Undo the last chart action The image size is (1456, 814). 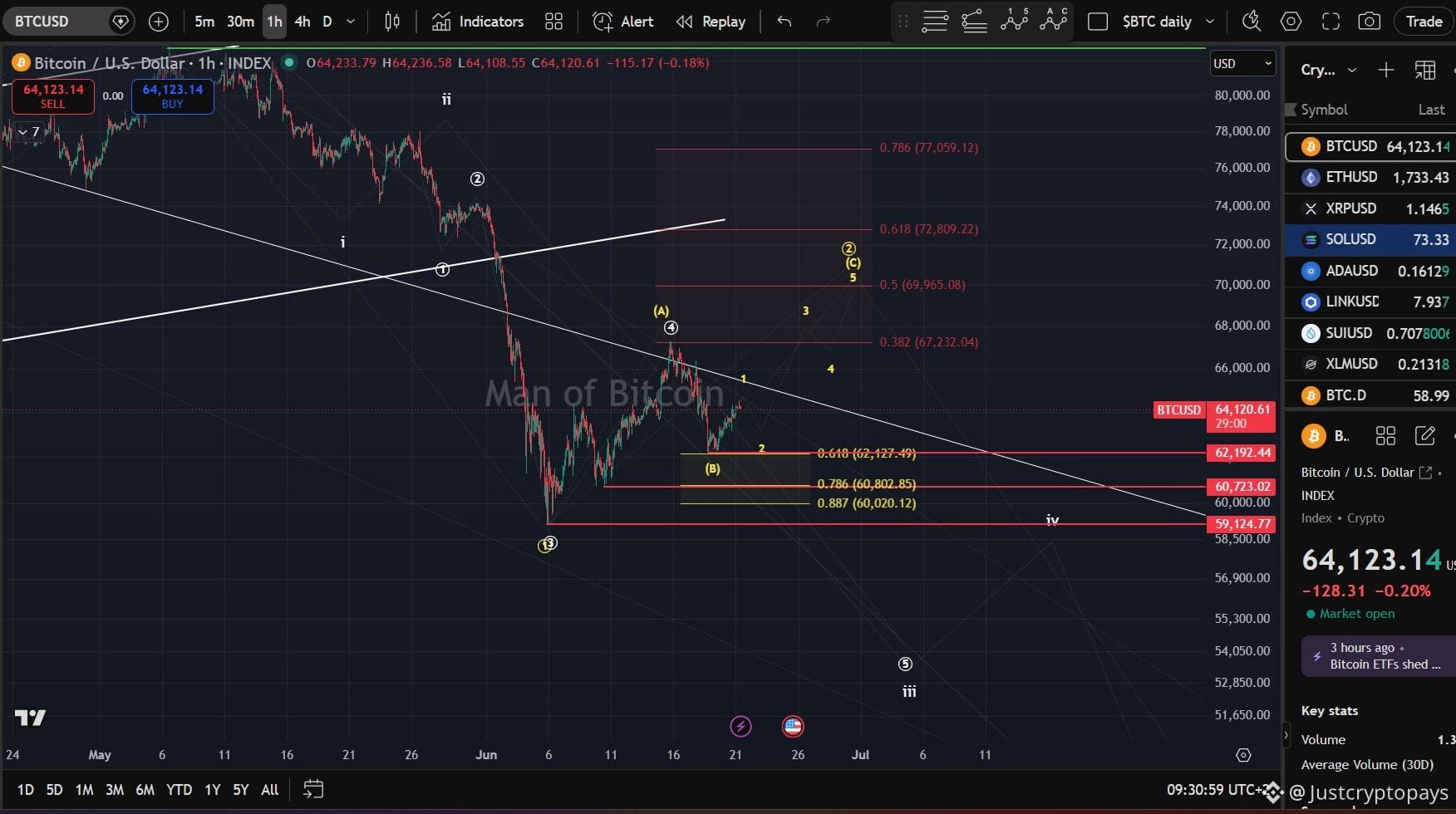click(x=784, y=22)
